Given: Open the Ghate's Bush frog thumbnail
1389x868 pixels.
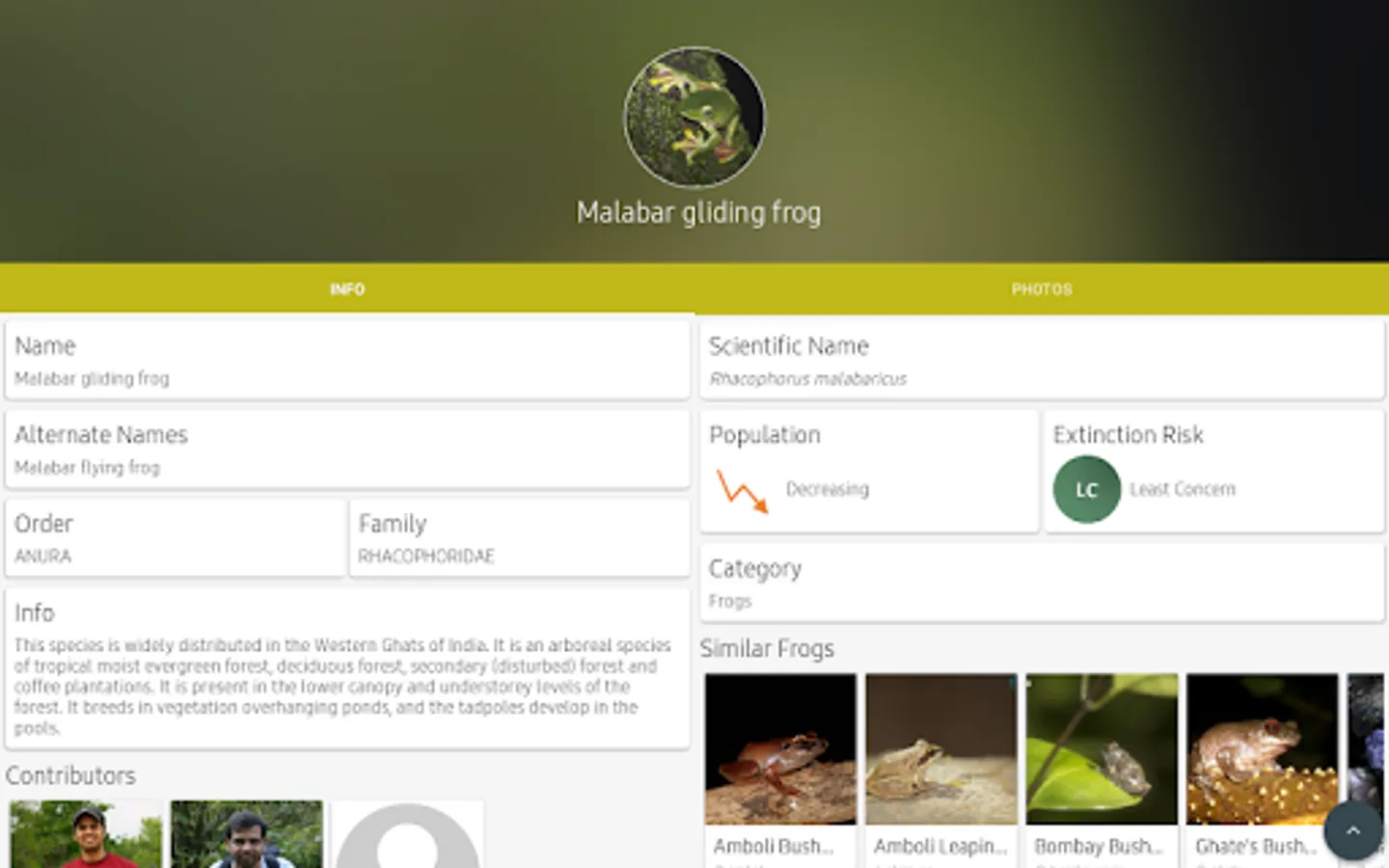Looking at the screenshot, I should tap(1262, 770).
